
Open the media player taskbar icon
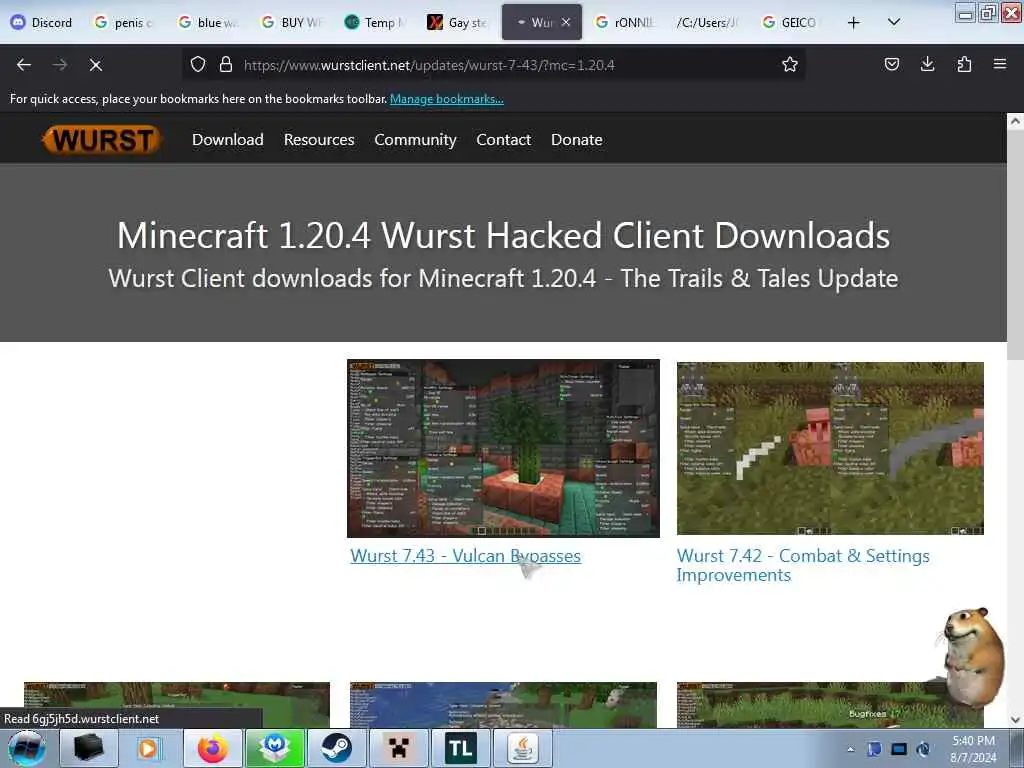(x=151, y=748)
